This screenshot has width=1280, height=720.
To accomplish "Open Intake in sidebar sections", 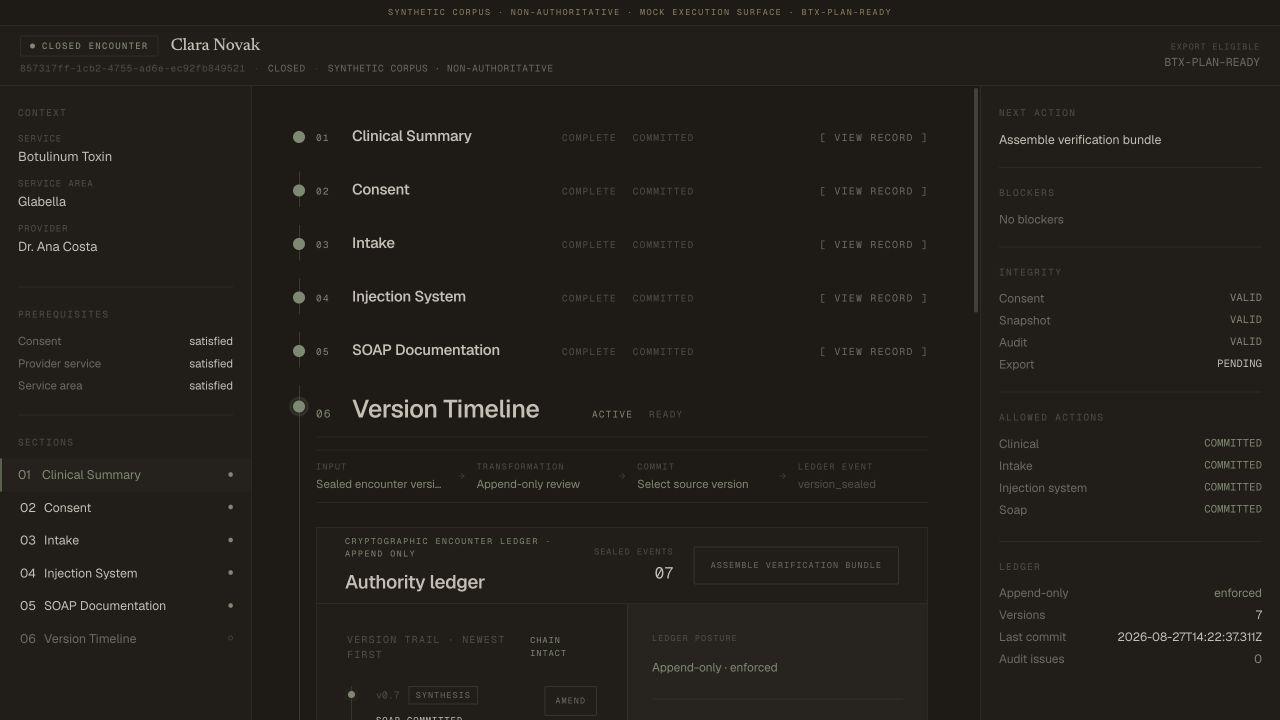I will pyautogui.click(x=125, y=540).
